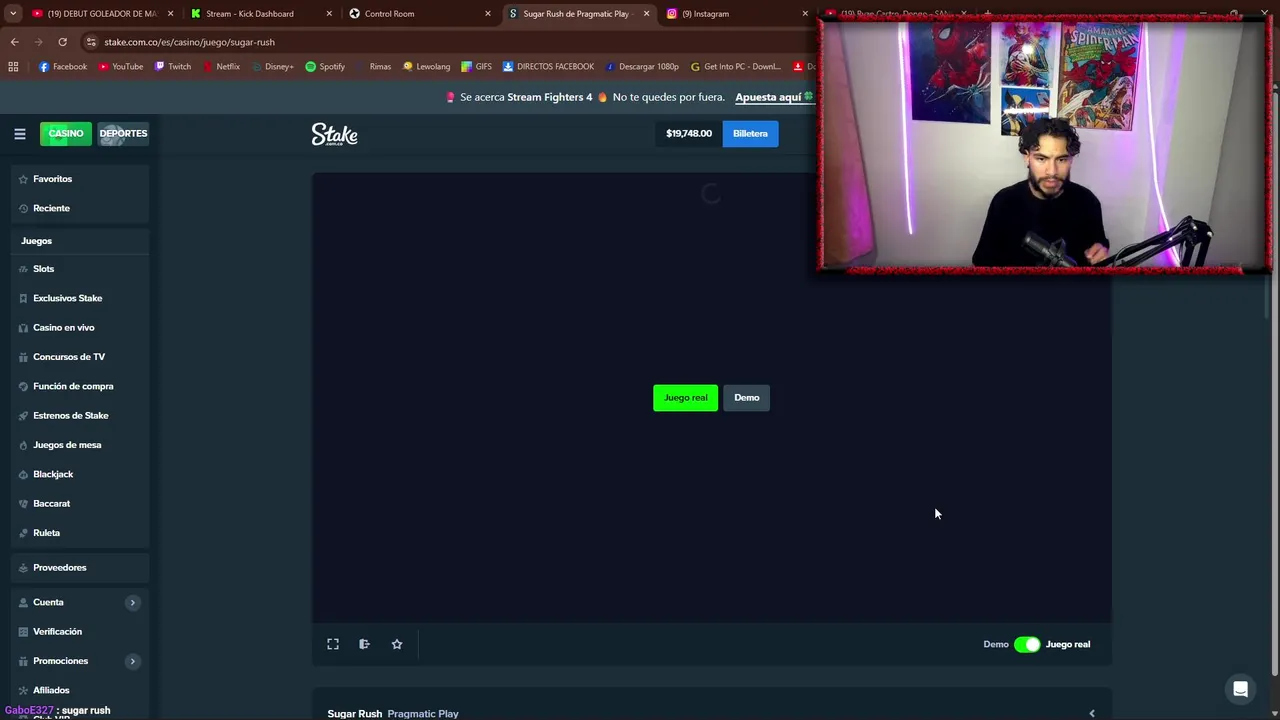Go back in browser history

pos(14,42)
